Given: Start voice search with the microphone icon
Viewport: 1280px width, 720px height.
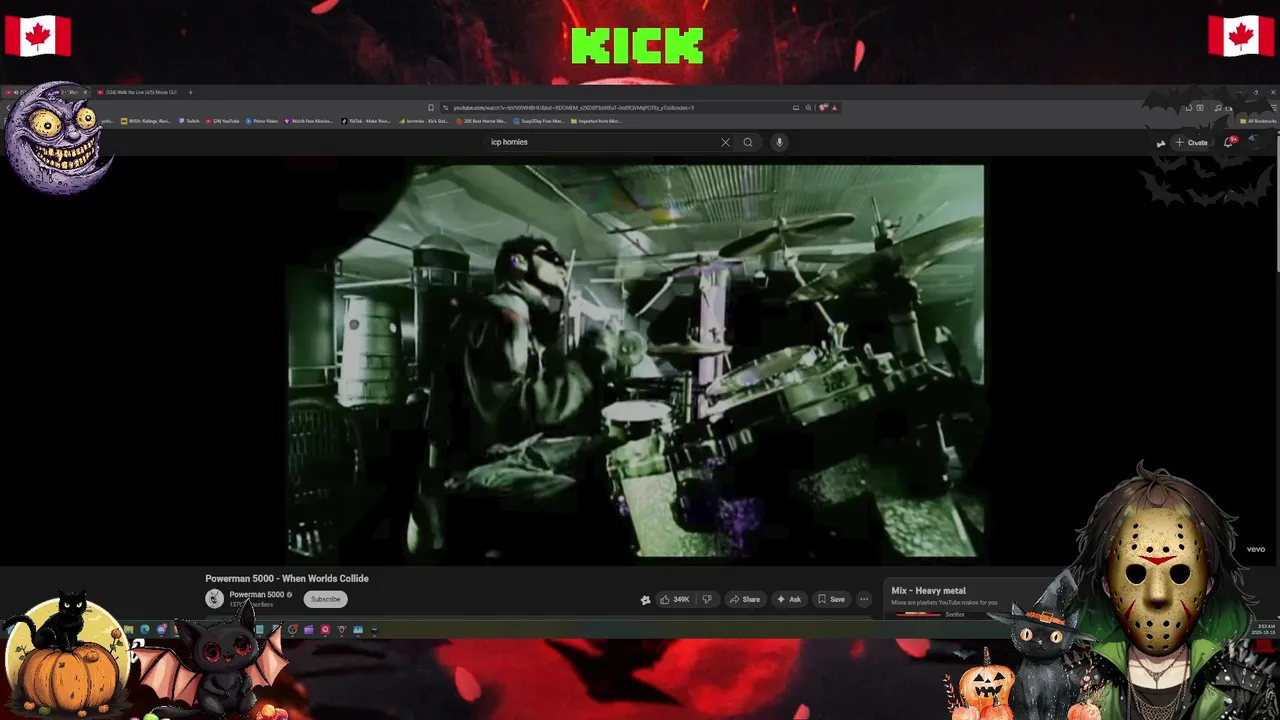Looking at the screenshot, I should (779, 142).
